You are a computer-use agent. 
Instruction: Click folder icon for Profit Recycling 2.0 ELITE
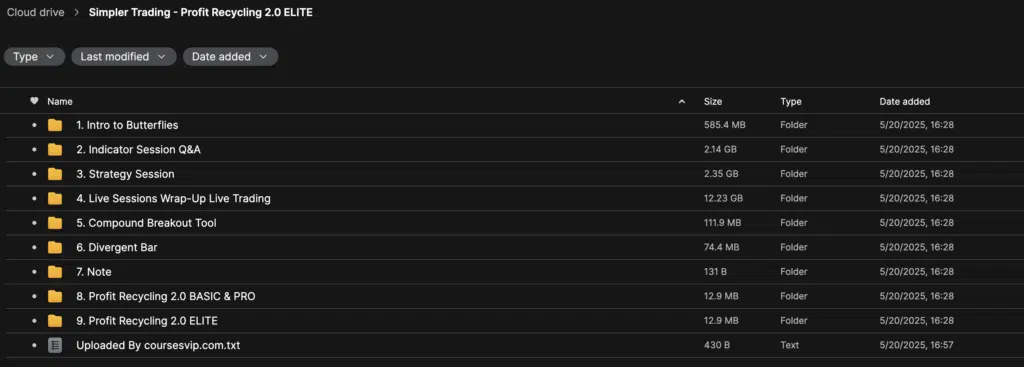(55, 321)
